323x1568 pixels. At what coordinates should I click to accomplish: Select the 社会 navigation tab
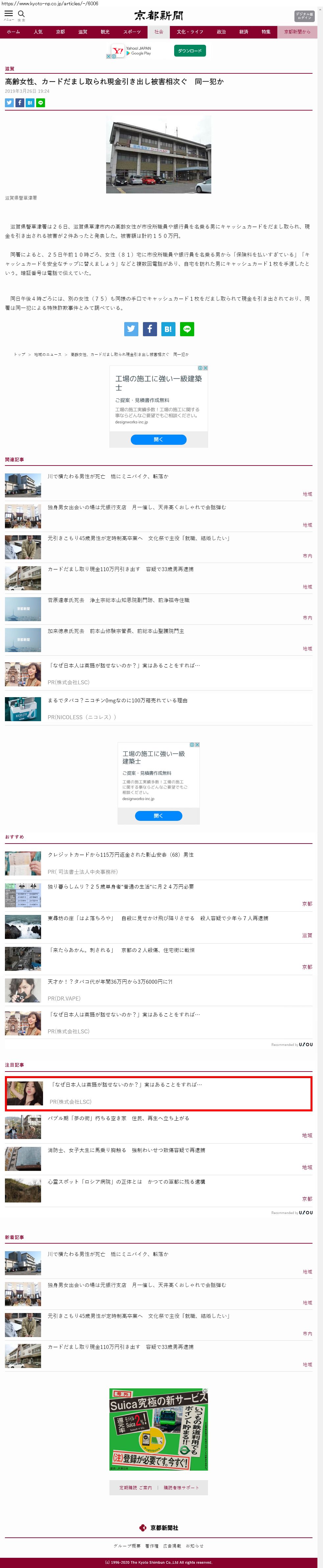coord(159,32)
